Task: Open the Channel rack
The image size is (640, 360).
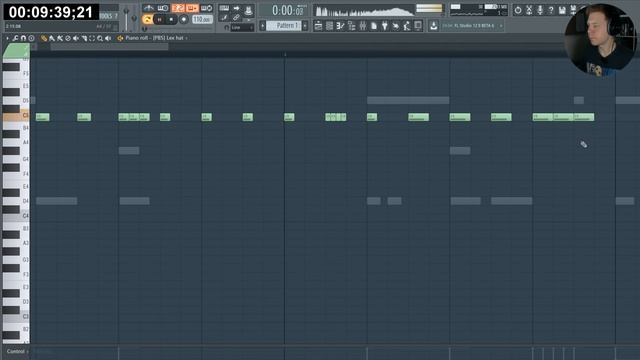Action: point(329,26)
